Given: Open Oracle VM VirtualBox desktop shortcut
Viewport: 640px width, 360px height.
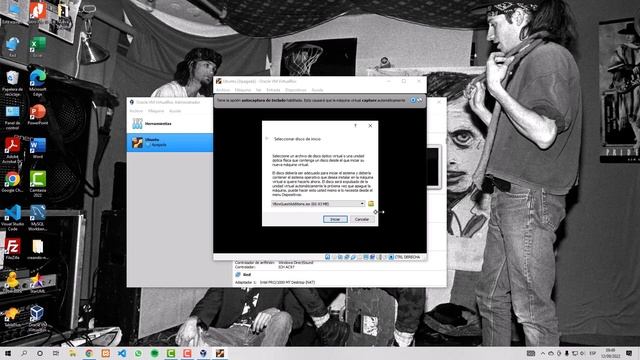Looking at the screenshot, I should coord(38,318).
